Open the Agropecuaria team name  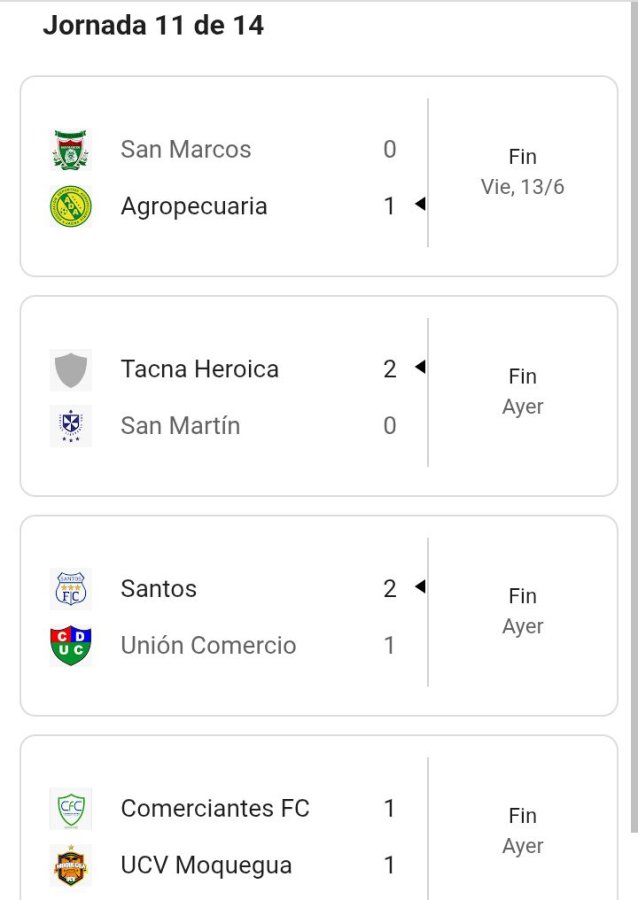point(194,206)
